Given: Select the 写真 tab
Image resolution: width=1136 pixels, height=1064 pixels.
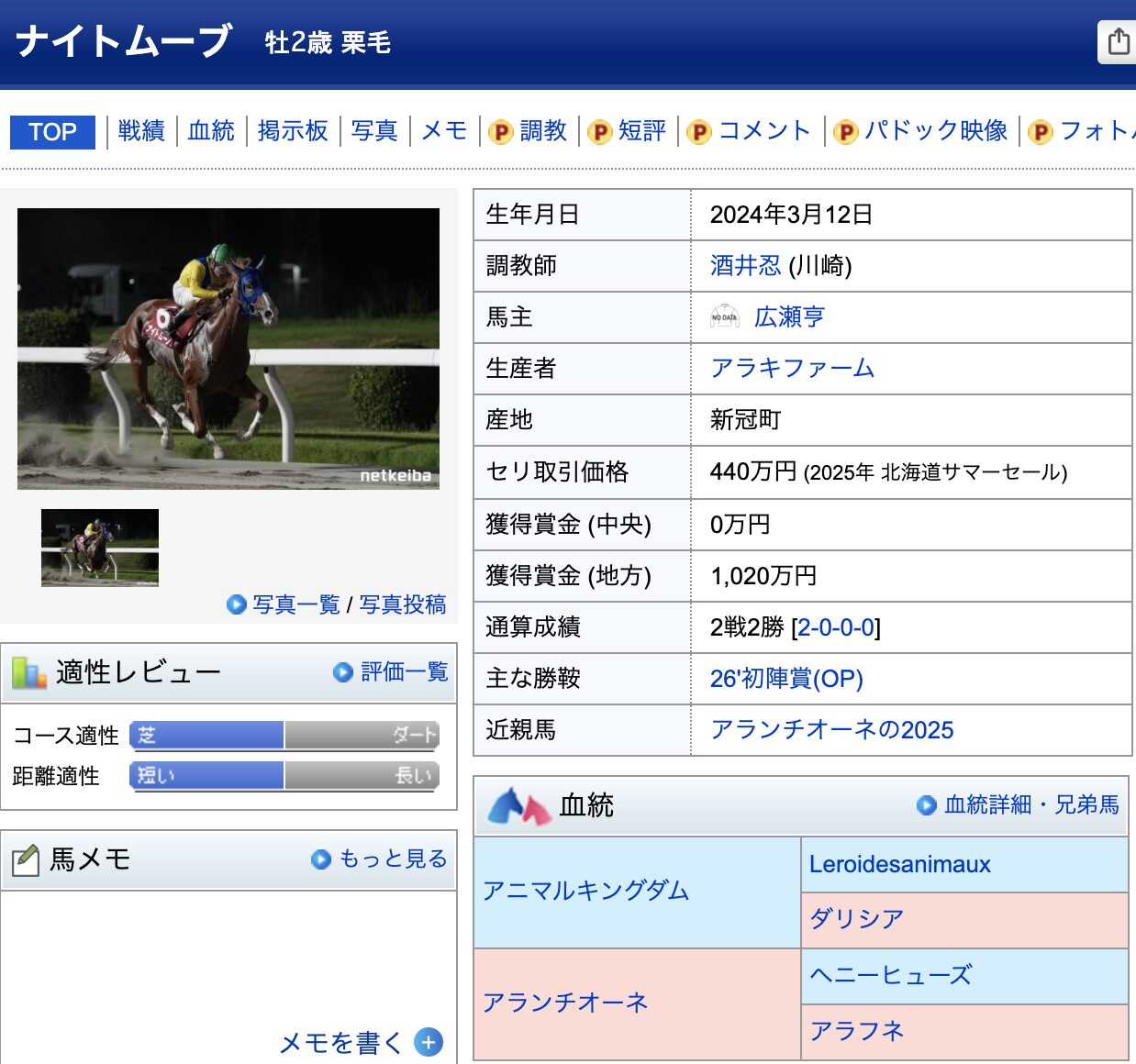Looking at the screenshot, I should click(374, 131).
